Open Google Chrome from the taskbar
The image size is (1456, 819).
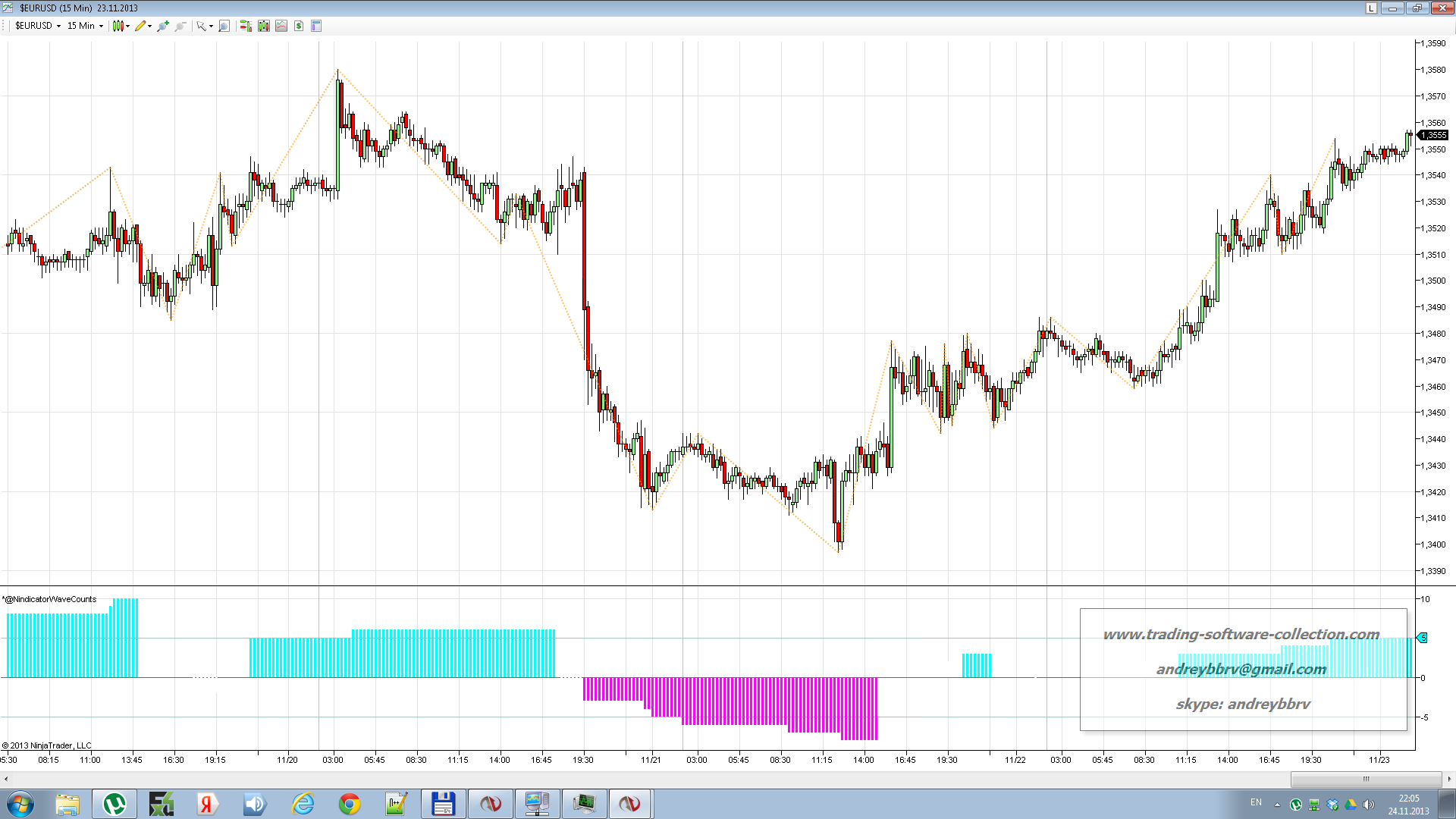pos(350,804)
